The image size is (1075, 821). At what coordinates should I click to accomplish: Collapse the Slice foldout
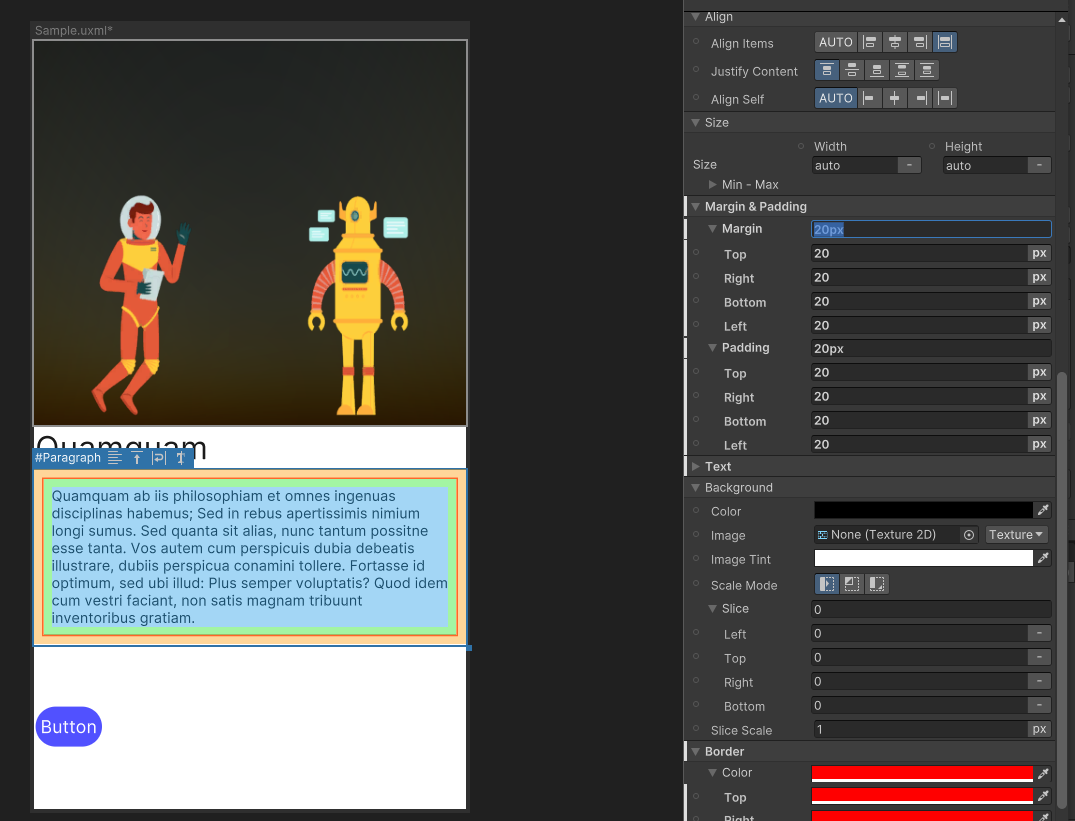(x=712, y=609)
